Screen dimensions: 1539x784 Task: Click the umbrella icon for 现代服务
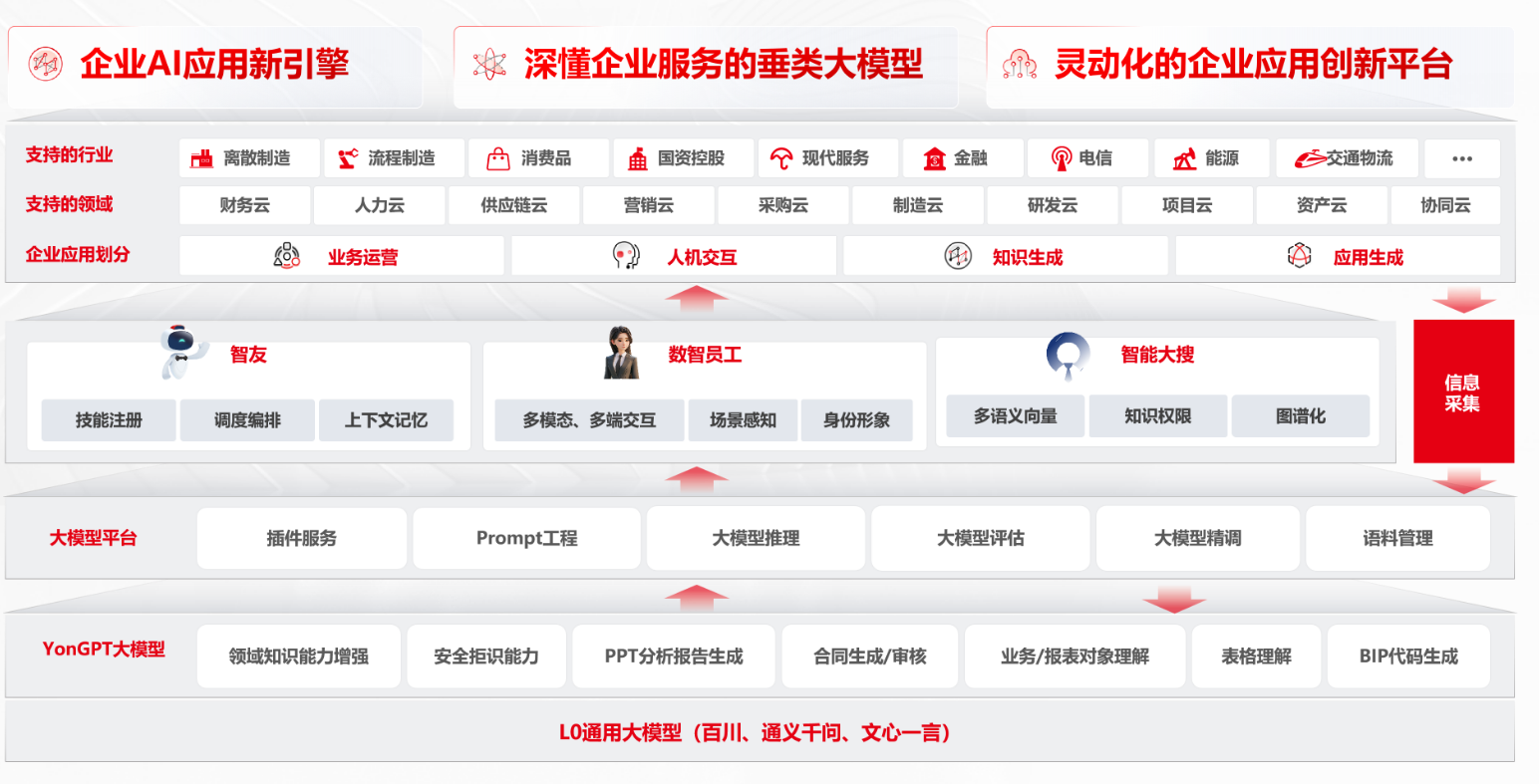coord(781,158)
